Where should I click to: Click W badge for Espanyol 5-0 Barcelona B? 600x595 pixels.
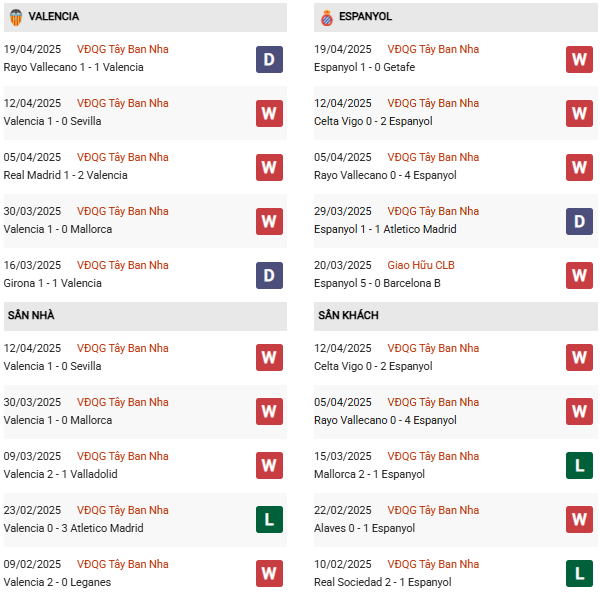pyautogui.click(x=579, y=275)
